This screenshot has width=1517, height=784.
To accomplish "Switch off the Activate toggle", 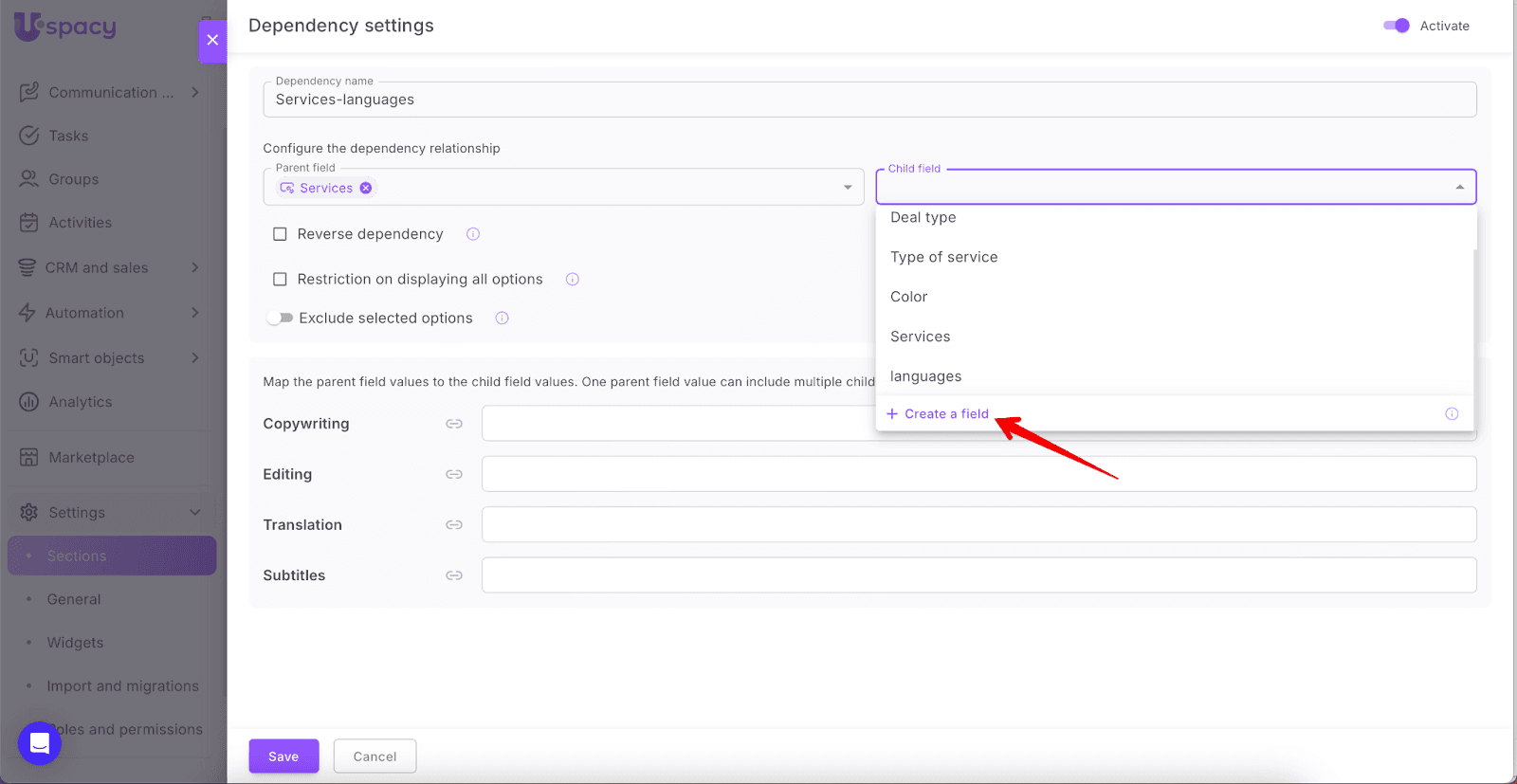I will 1397,26.
